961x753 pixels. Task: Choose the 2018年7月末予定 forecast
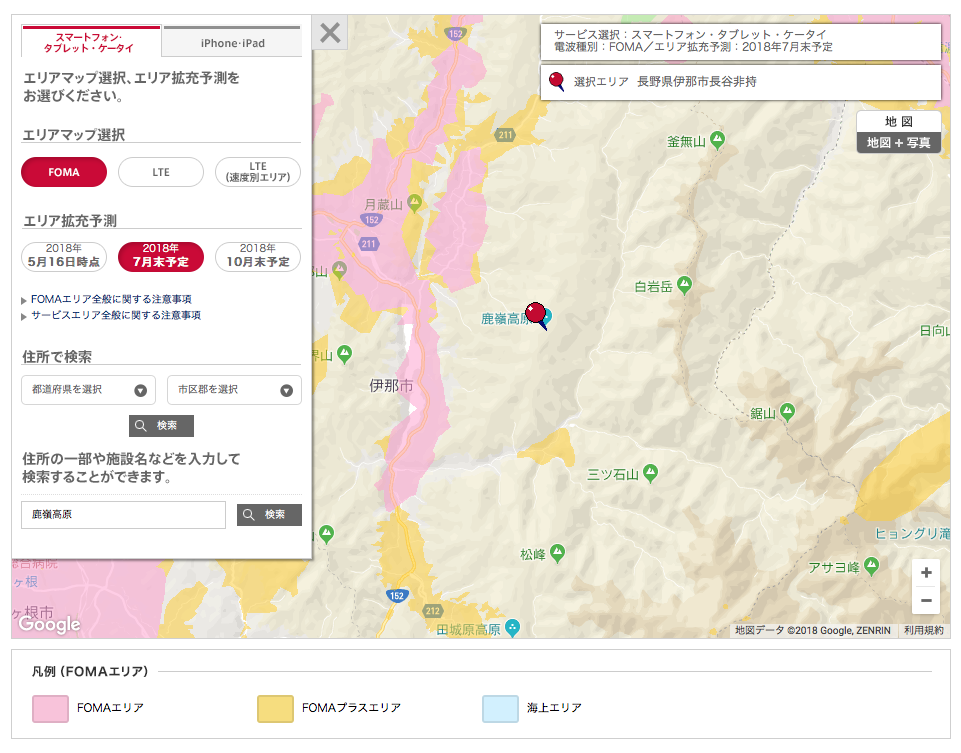[161, 256]
